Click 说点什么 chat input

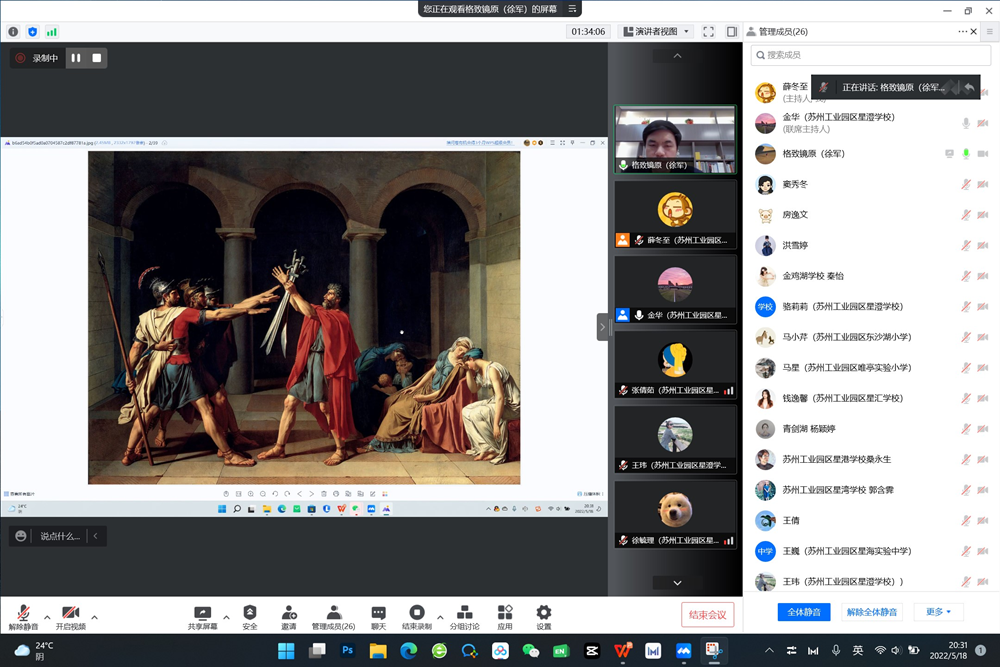pyautogui.click(x=60, y=536)
